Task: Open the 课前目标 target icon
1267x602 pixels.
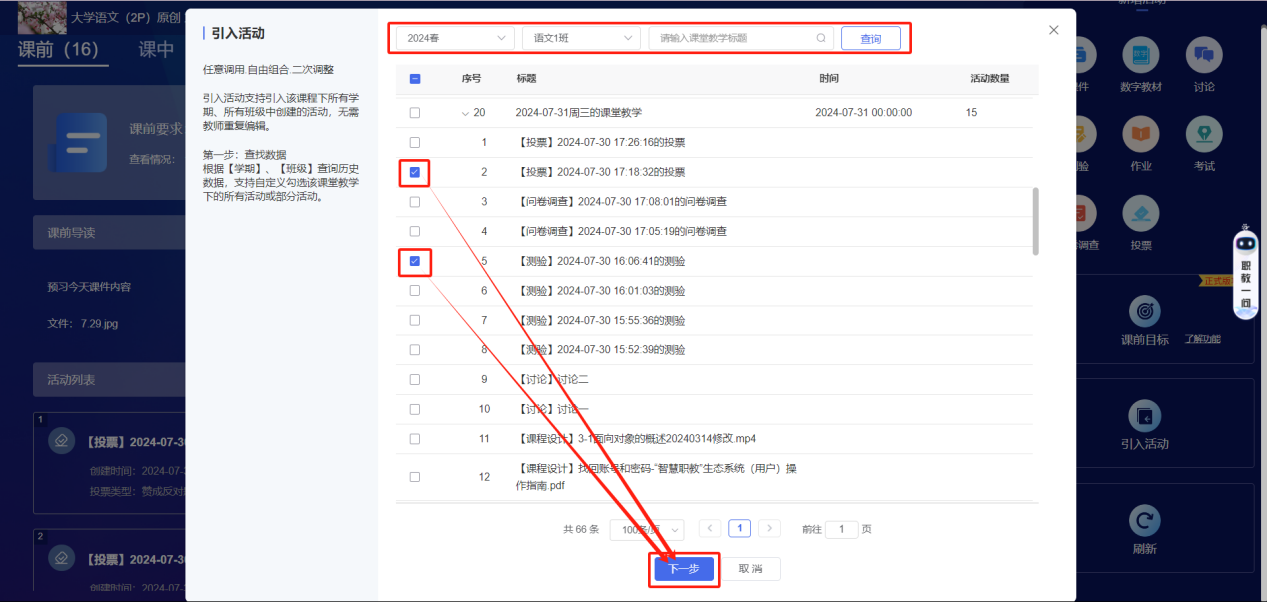Action: (1144, 311)
